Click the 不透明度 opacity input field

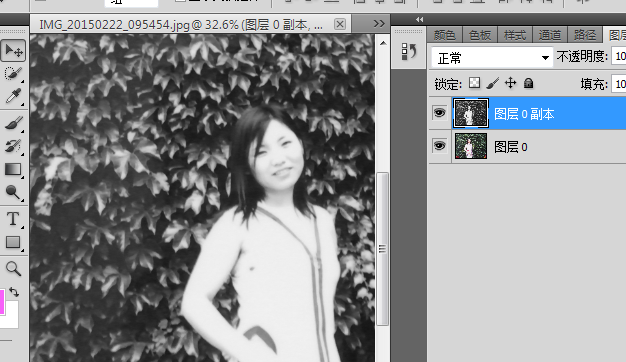point(619,56)
